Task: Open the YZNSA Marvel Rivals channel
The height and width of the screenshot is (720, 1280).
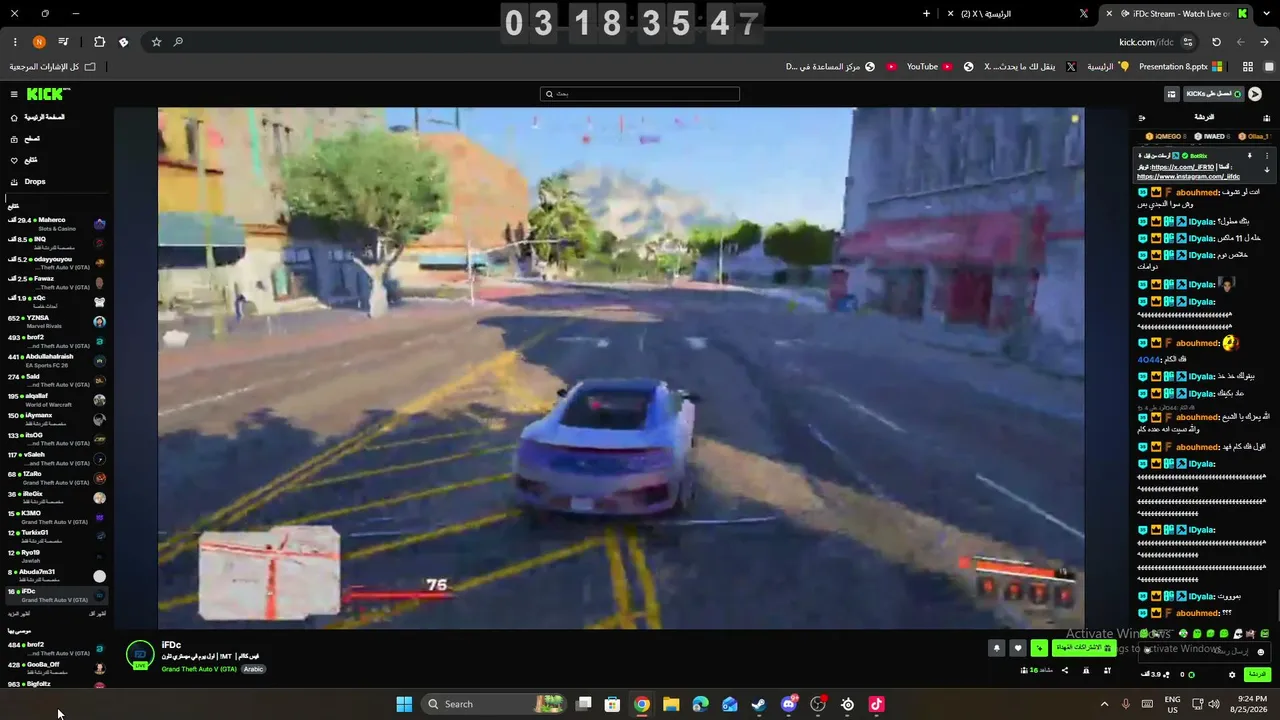Action: pyautogui.click(x=57, y=321)
